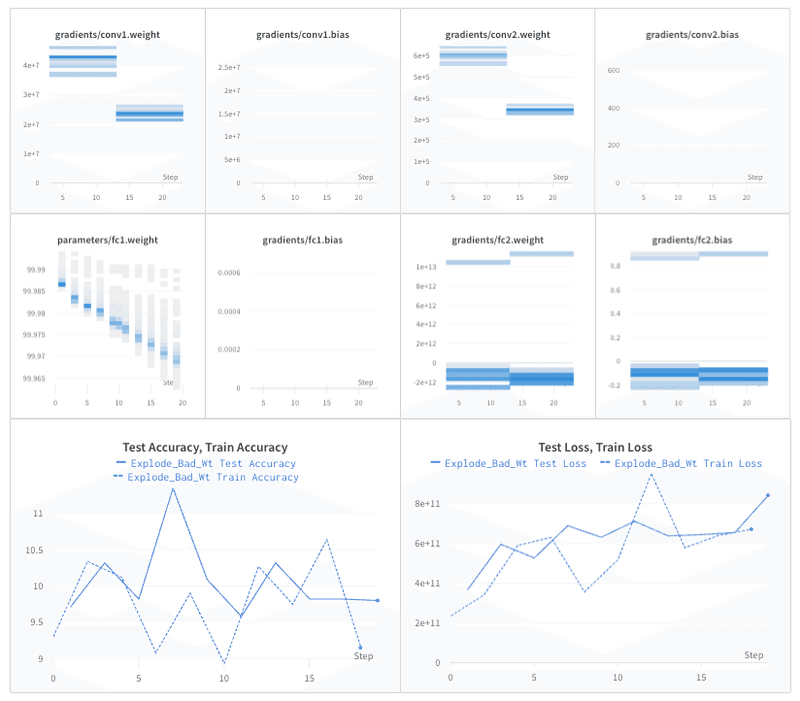Click the gradients/conv2.bias chart title

click(692, 35)
